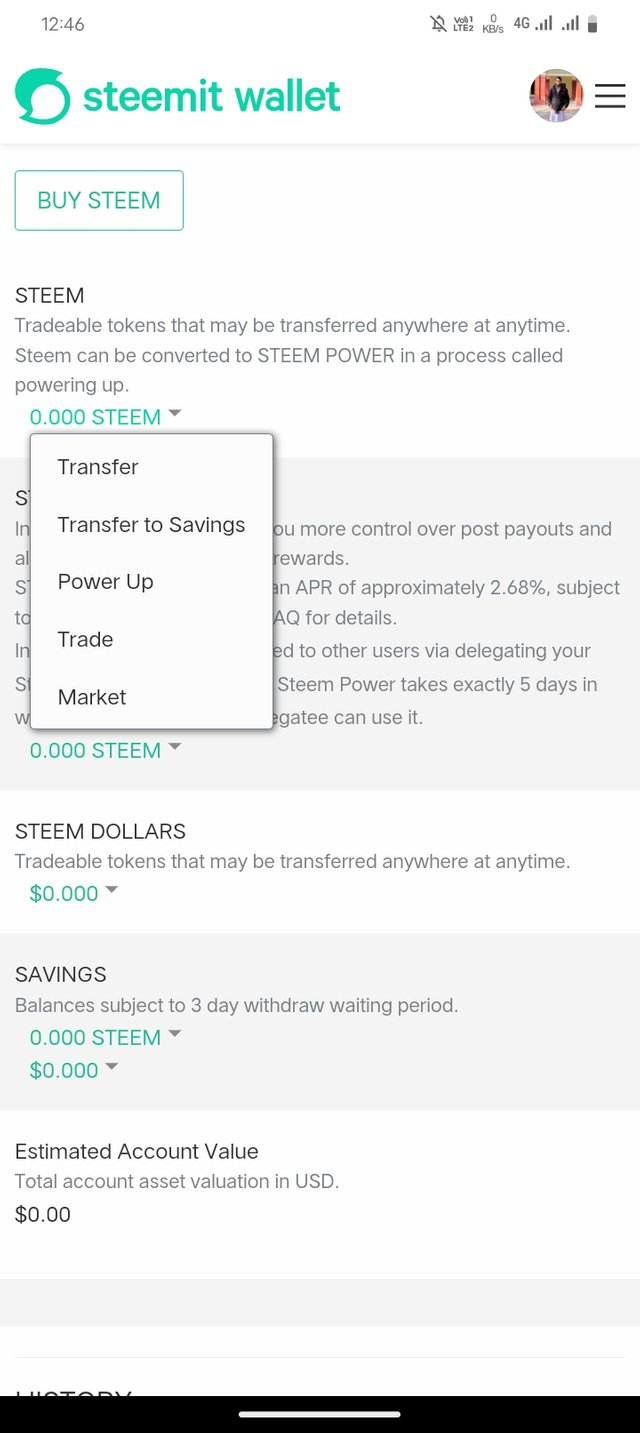
Task: Select Power Up in the menu
Action: pos(105,582)
